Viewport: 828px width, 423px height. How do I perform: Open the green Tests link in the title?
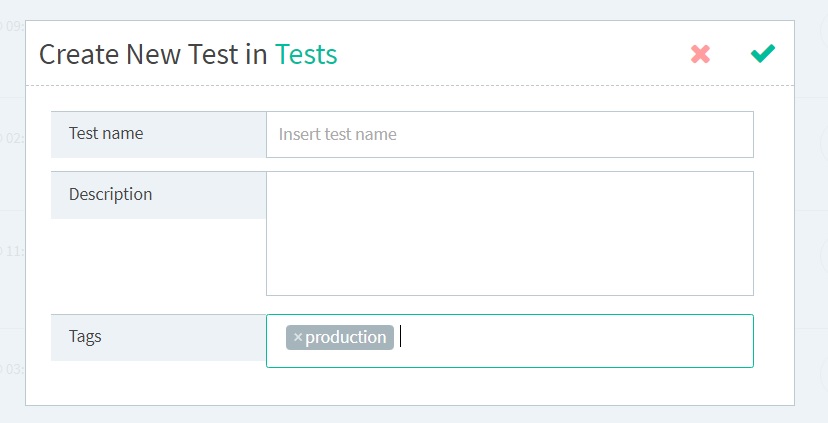pos(306,54)
